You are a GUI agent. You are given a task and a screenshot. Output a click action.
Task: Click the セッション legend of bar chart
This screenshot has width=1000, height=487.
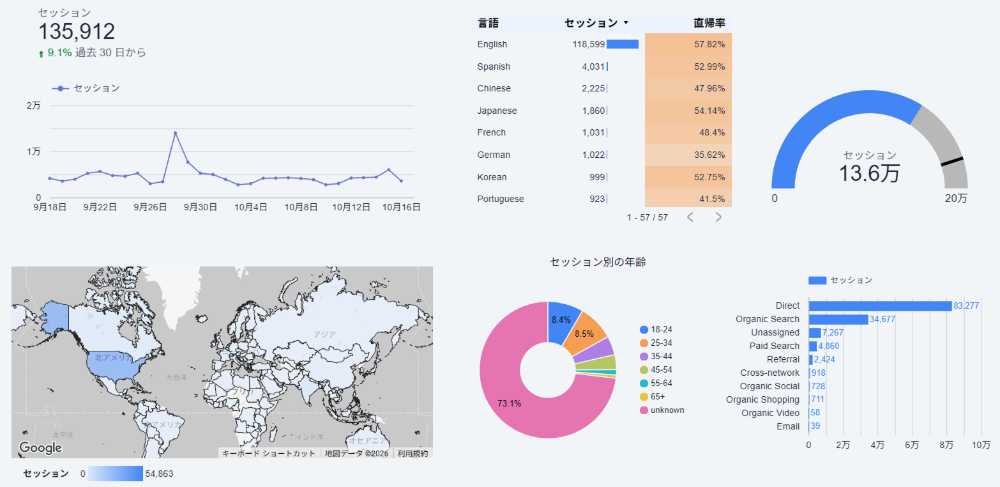(840, 280)
